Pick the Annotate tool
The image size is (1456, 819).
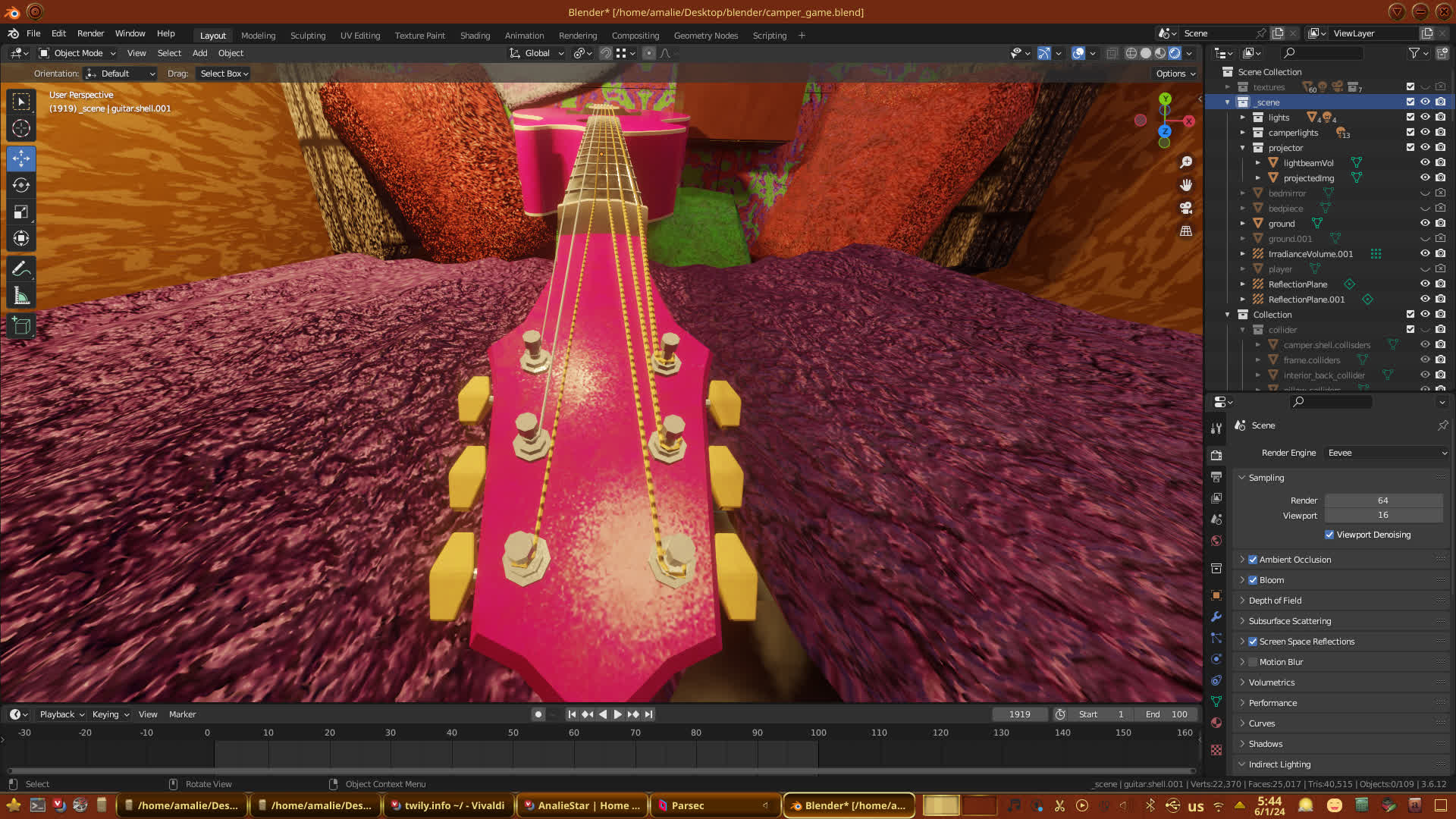[21, 268]
